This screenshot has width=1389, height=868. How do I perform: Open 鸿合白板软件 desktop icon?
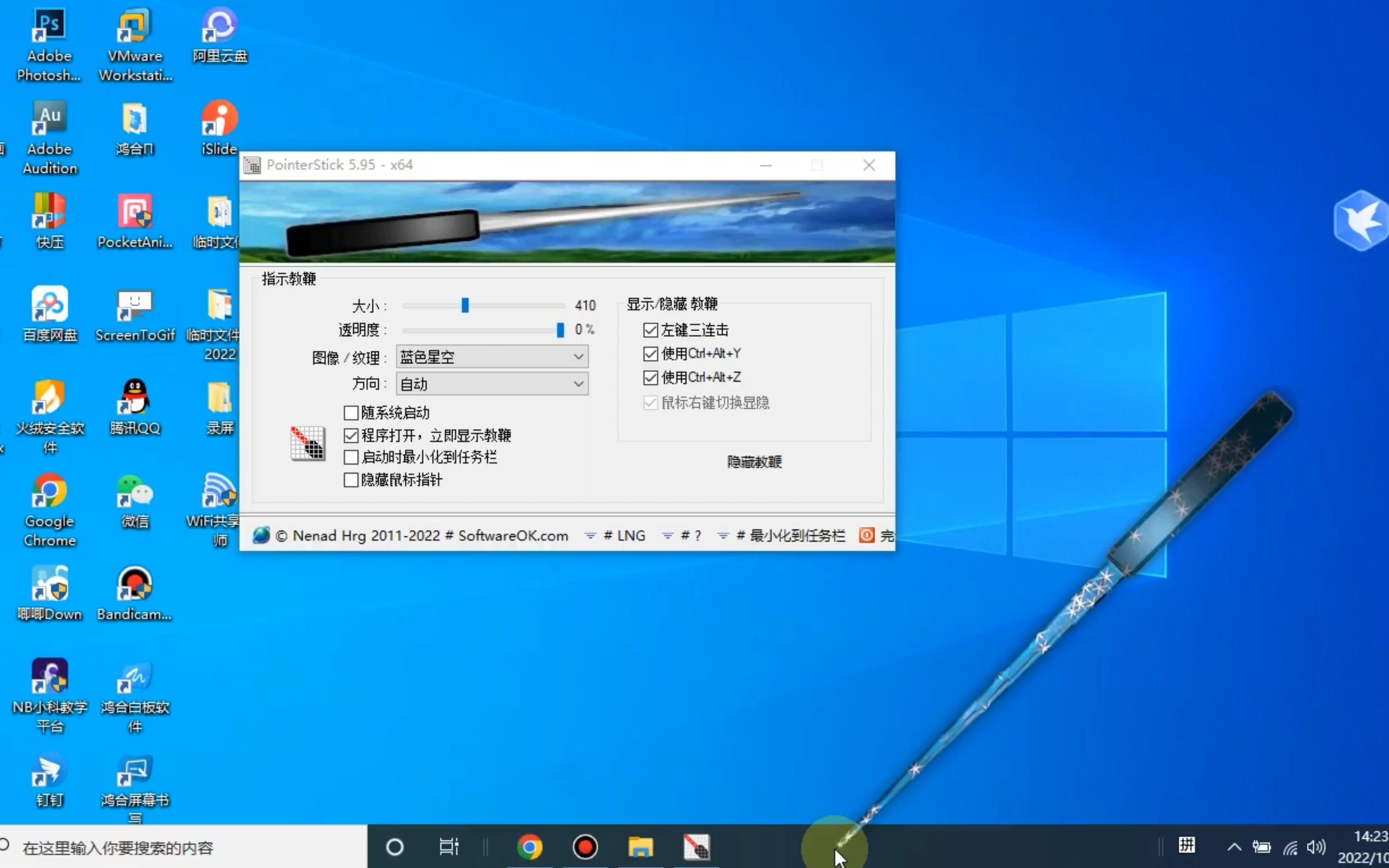pyautogui.click(x=135, y=696)
